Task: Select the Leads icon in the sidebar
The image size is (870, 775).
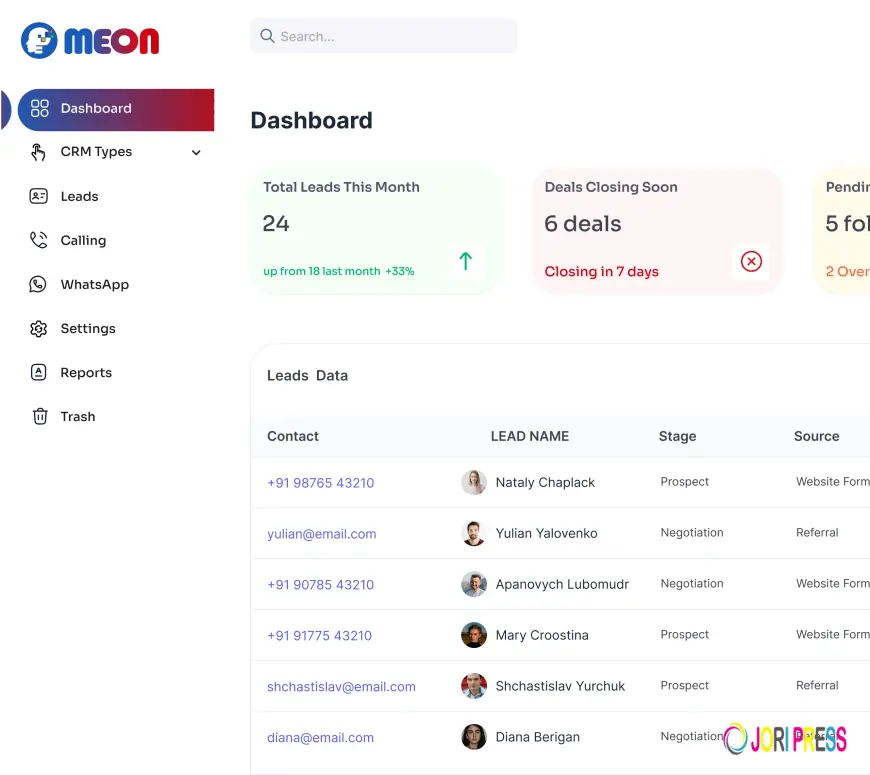Action: [40, 196]
